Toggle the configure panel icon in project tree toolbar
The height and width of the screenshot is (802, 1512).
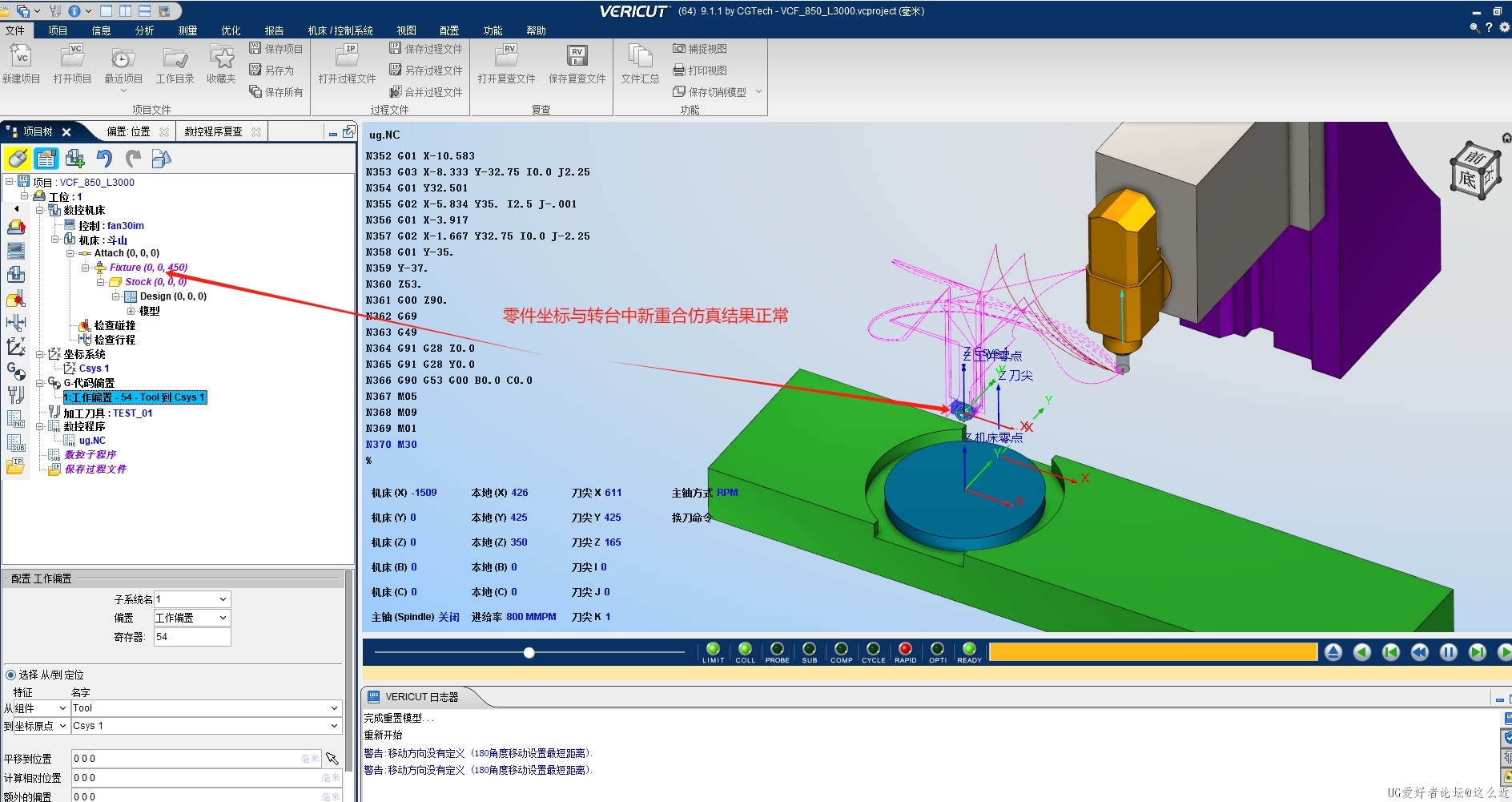pyautogui.click(x=46, y=159)
